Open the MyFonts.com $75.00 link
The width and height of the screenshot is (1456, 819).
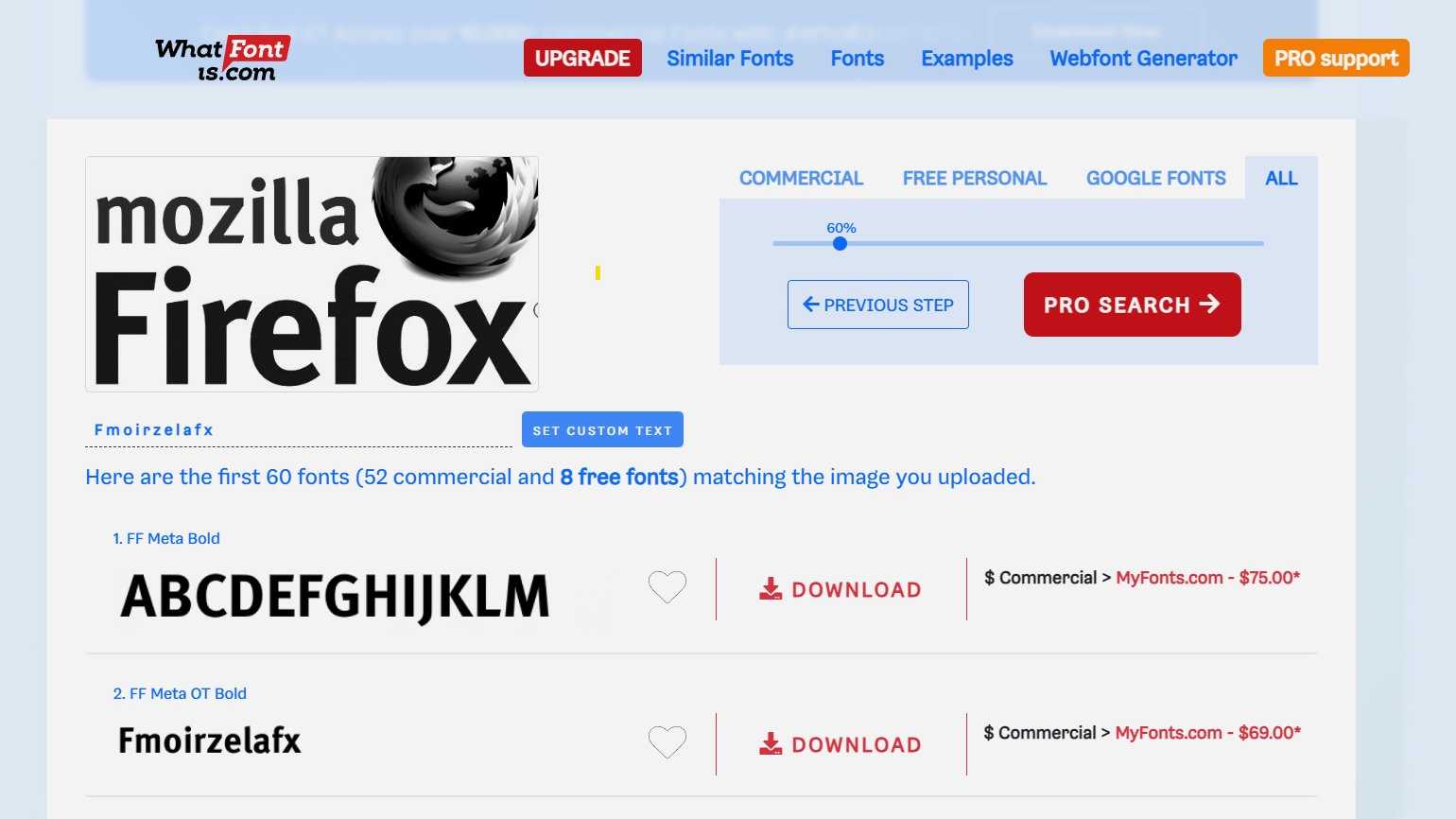pos(1207,578)
